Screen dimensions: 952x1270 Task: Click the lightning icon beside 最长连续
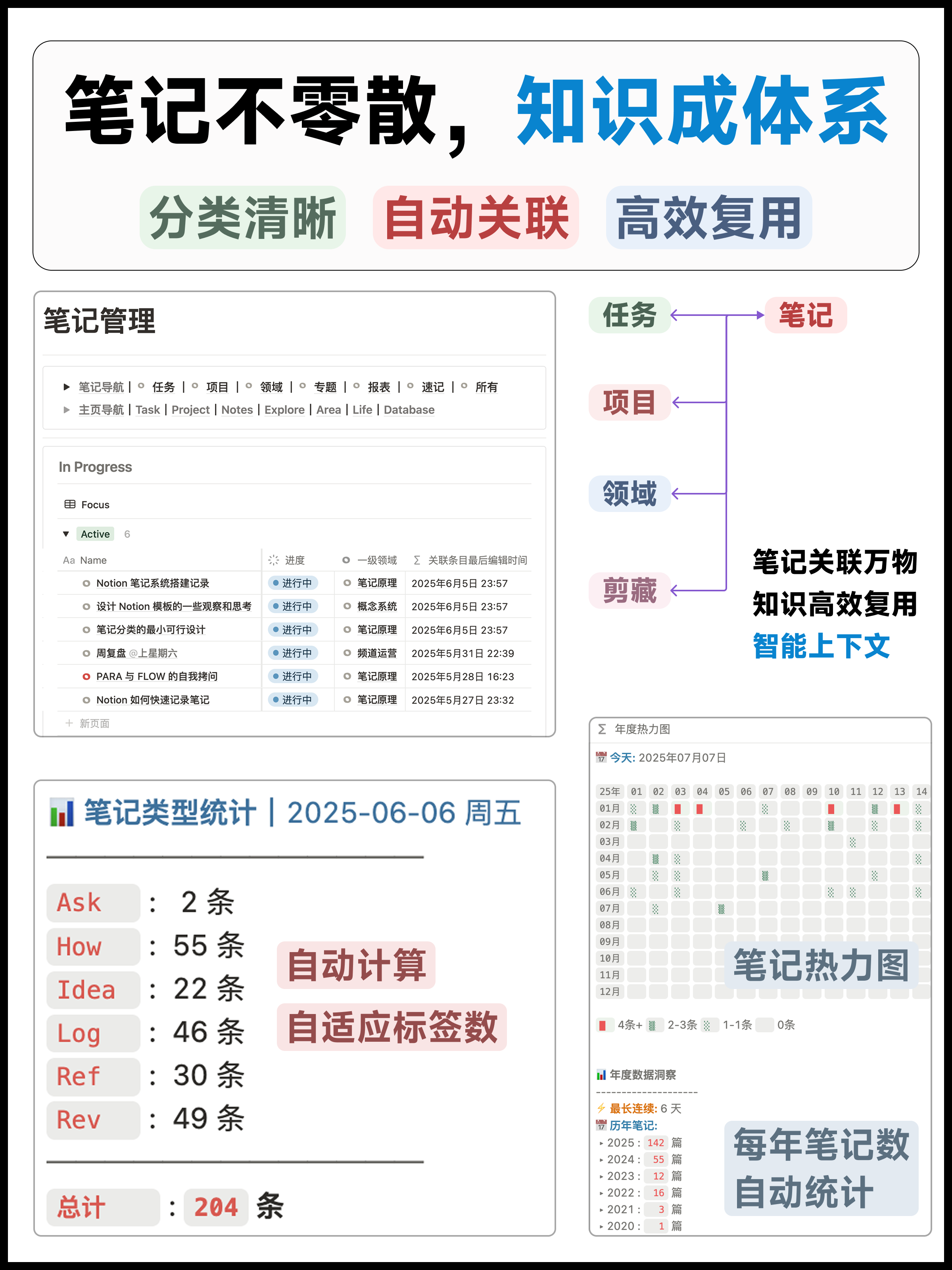(601, 1108)
